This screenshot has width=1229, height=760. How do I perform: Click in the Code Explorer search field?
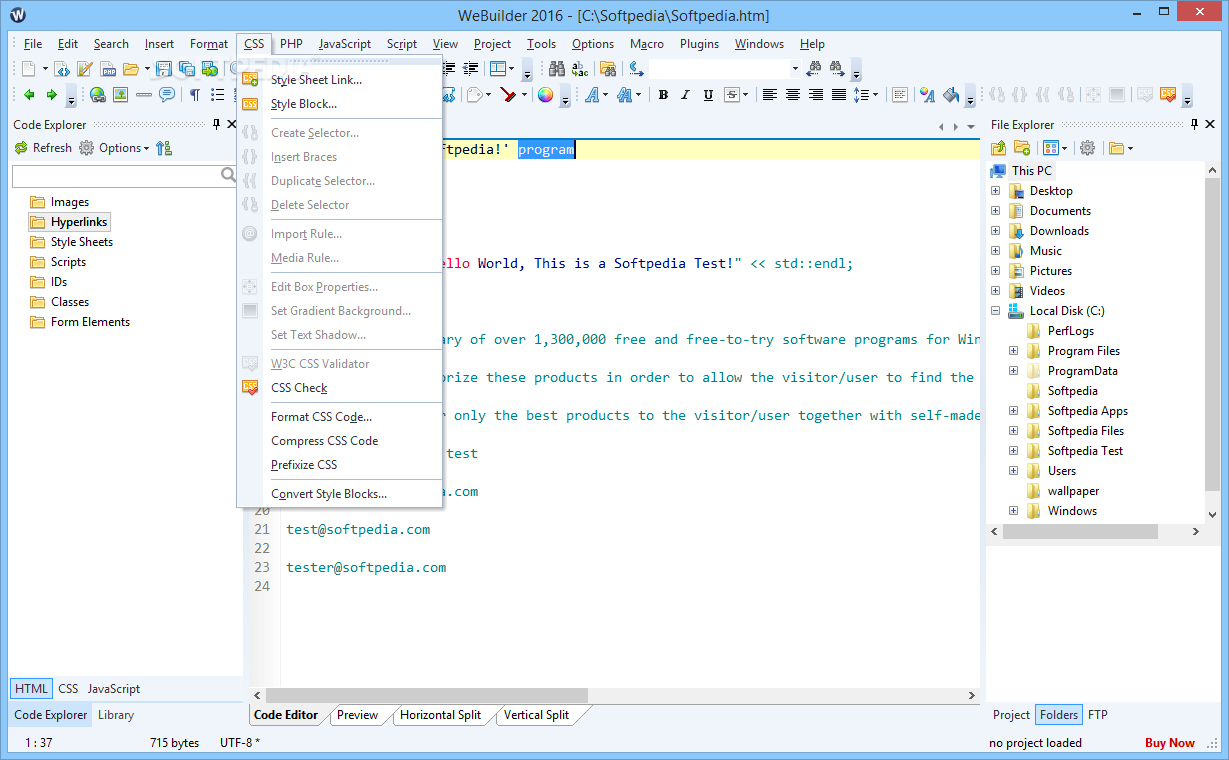[117, 177]
